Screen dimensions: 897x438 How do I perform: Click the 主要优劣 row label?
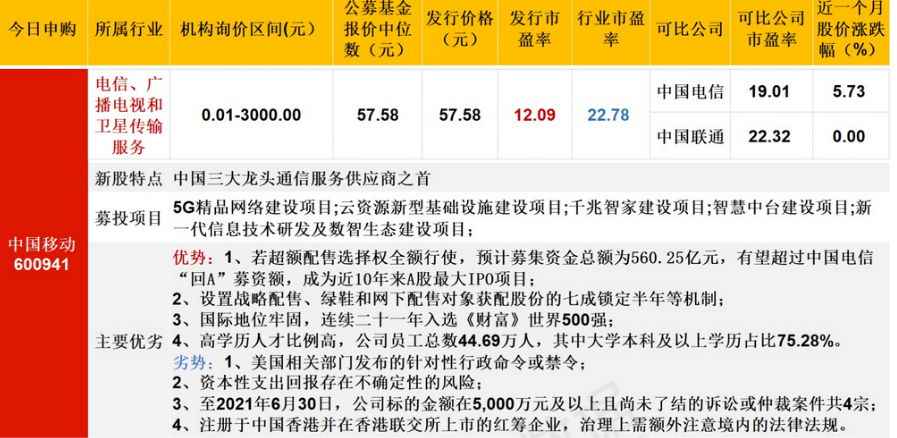128,342
